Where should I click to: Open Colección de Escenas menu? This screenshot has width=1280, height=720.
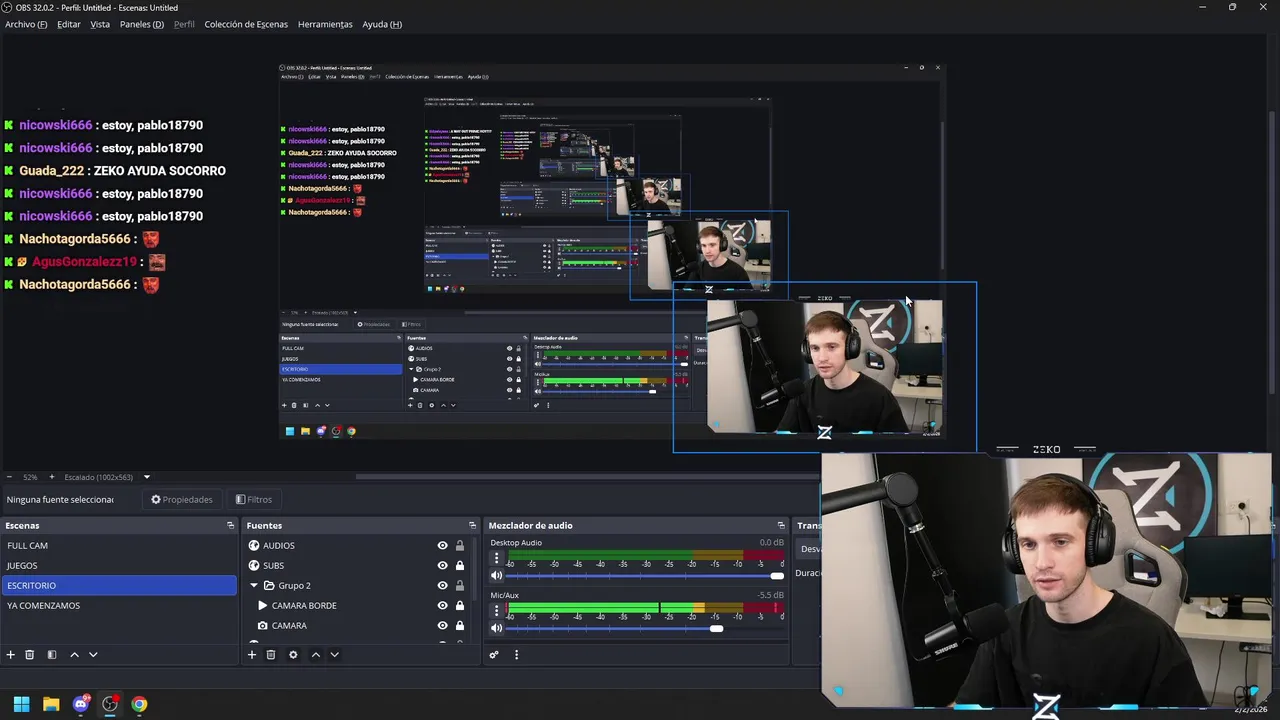246,24
